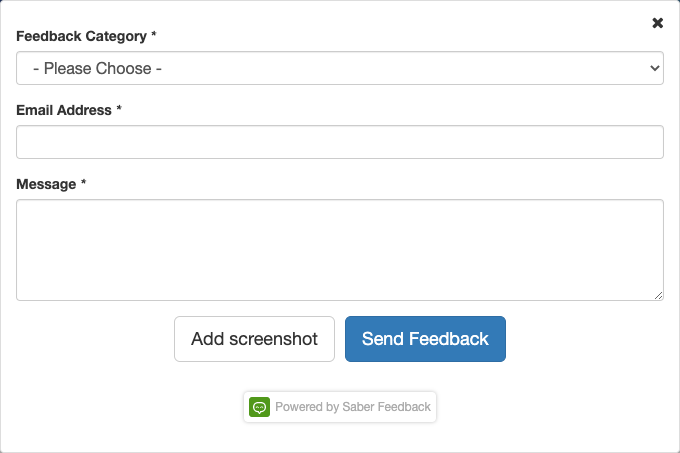Image resolution: width=680 pixels, height=453 pixels.
Task: Open the Powered by Saber Feedback link
Action: tap(340, 407)
